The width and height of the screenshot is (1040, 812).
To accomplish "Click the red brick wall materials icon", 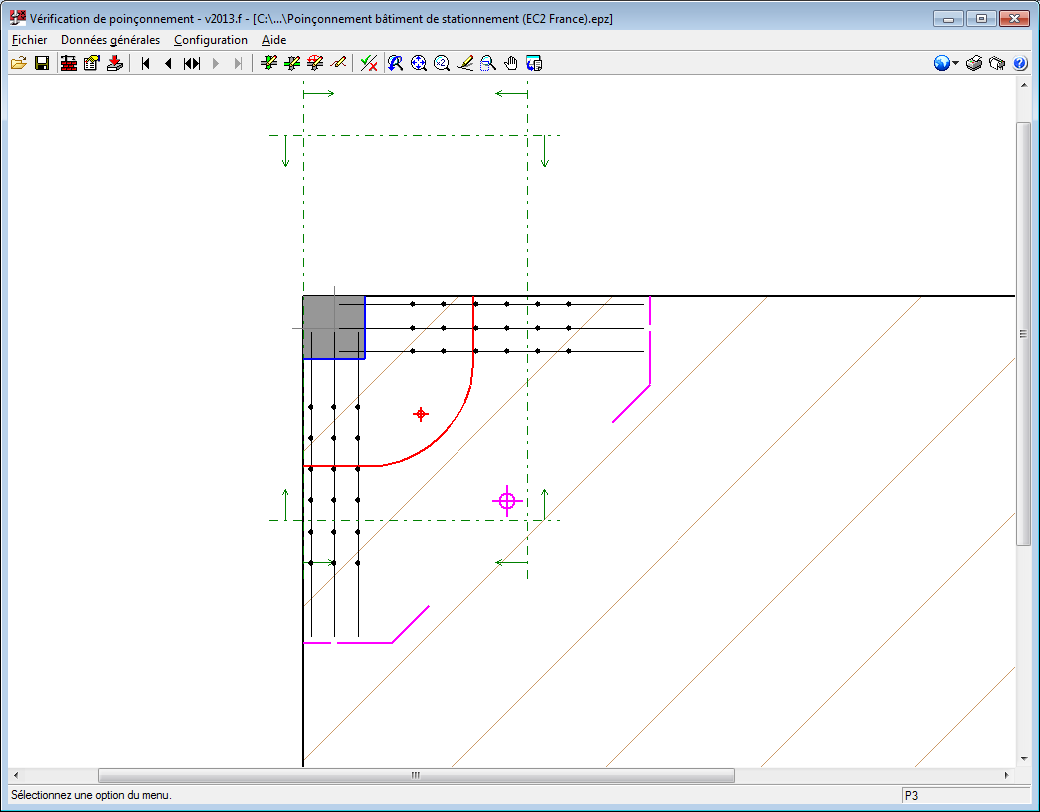I will coord(69,63).
